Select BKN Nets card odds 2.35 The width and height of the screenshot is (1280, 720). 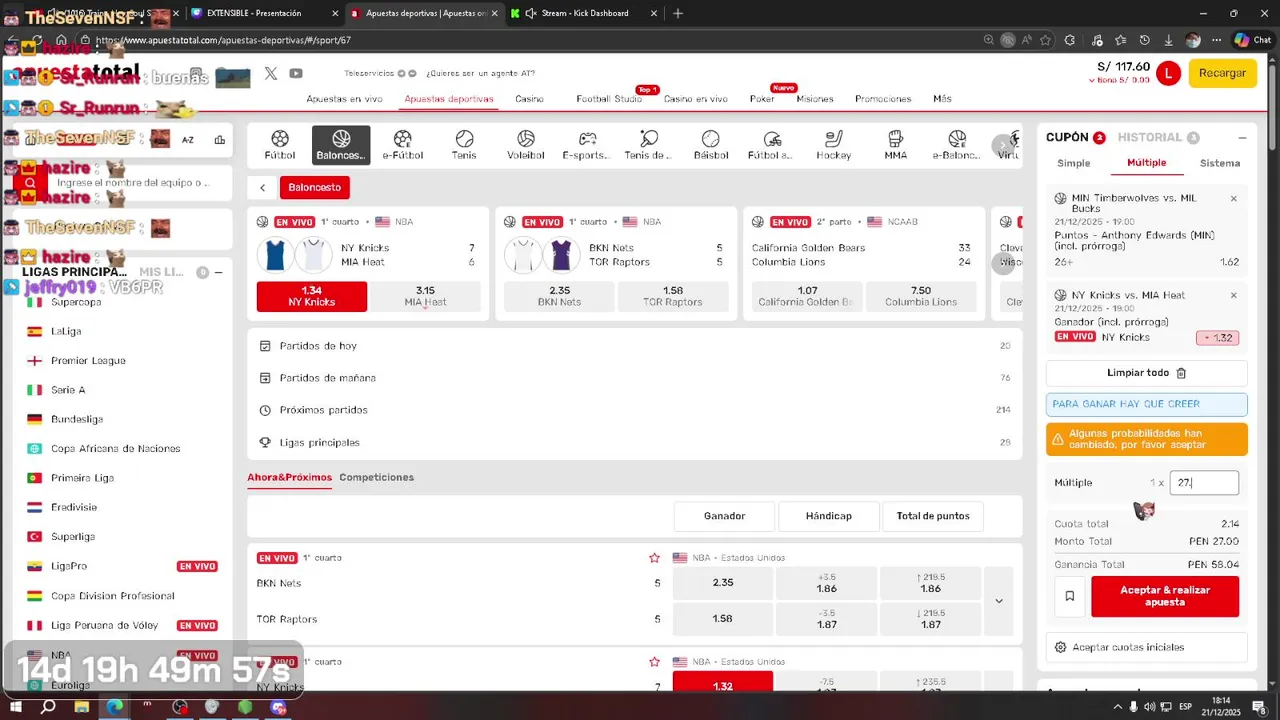[x=559, y=296]
